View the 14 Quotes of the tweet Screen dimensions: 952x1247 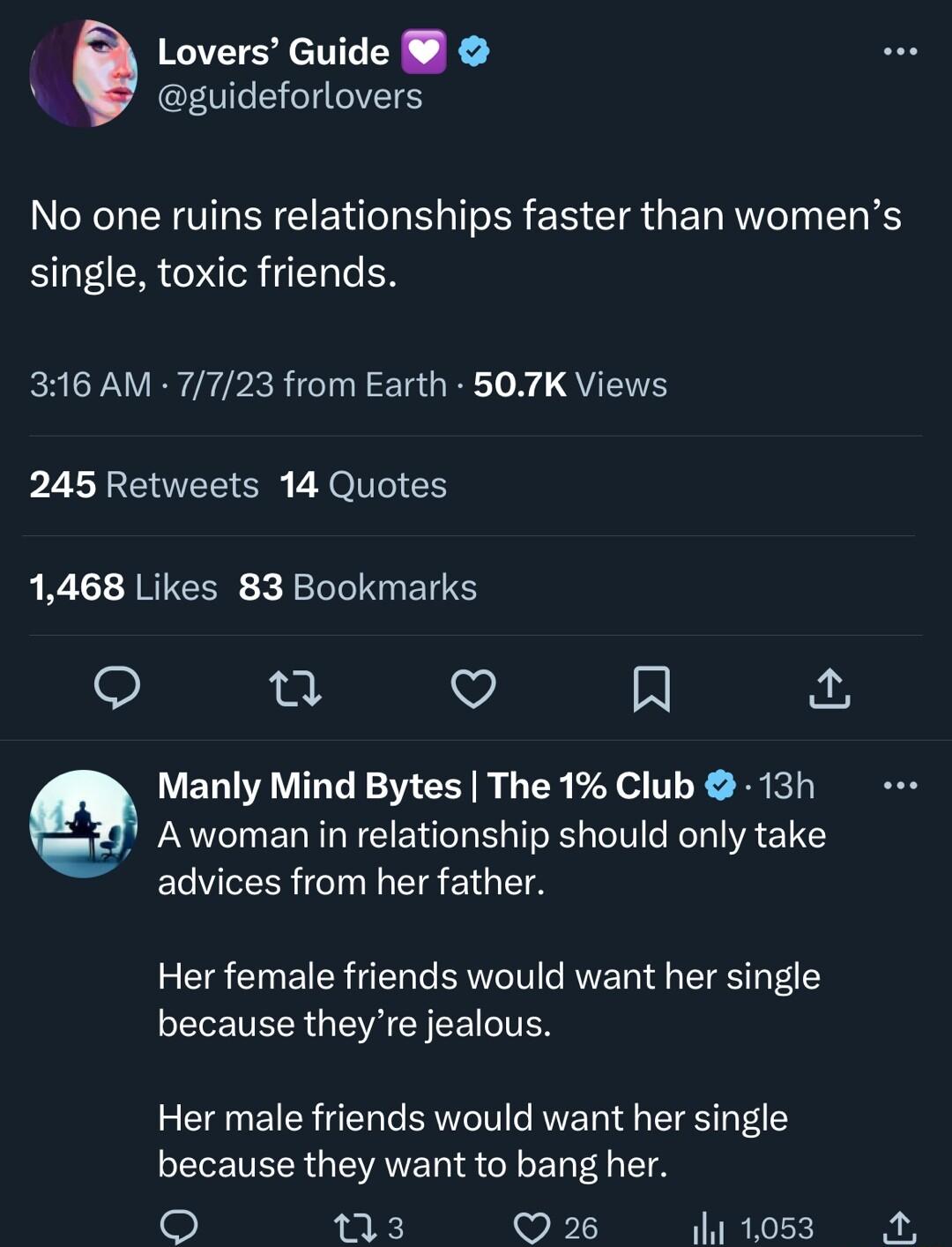tap(364, 484)
